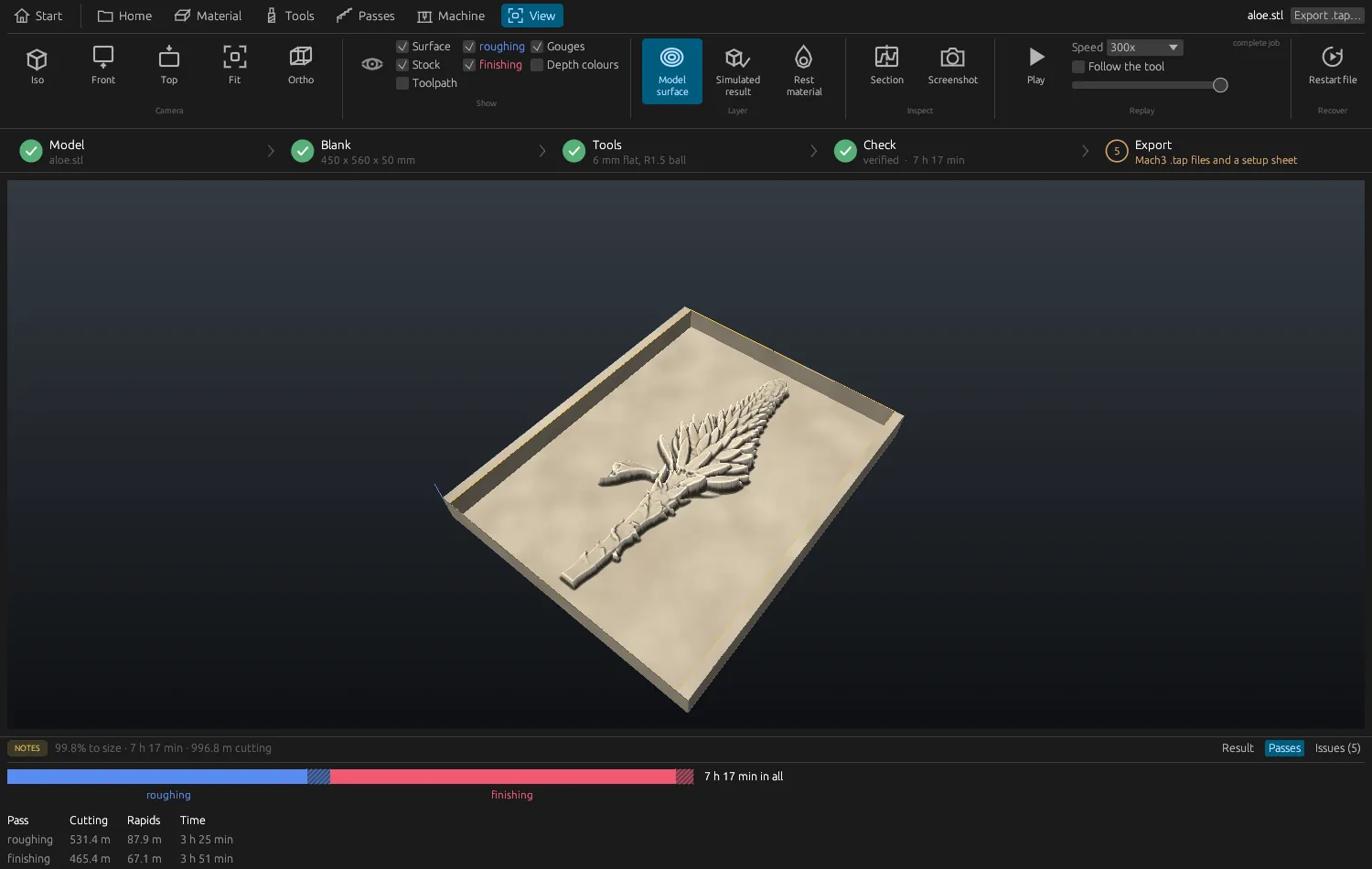Enable the Toolpath checkbox

[x=402, y=83]
